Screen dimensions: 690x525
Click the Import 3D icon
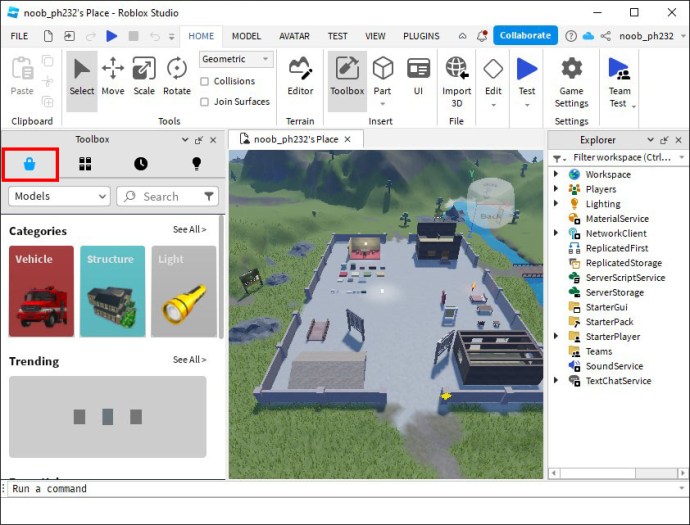click(457, 78)
